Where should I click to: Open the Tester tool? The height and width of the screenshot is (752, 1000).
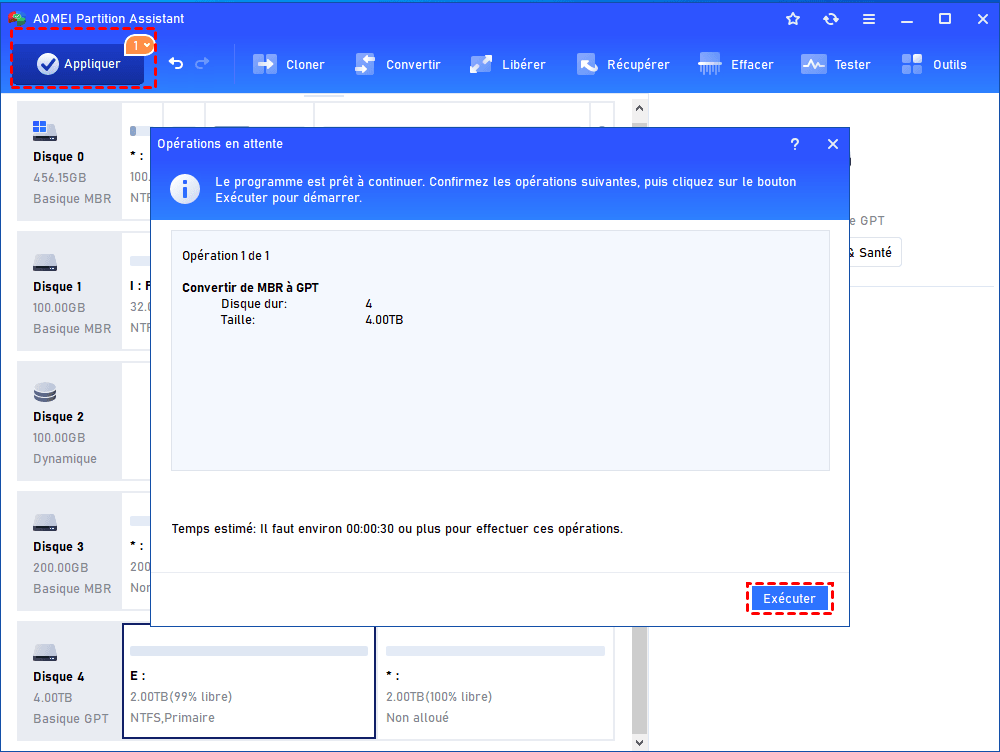coord(835,64)
